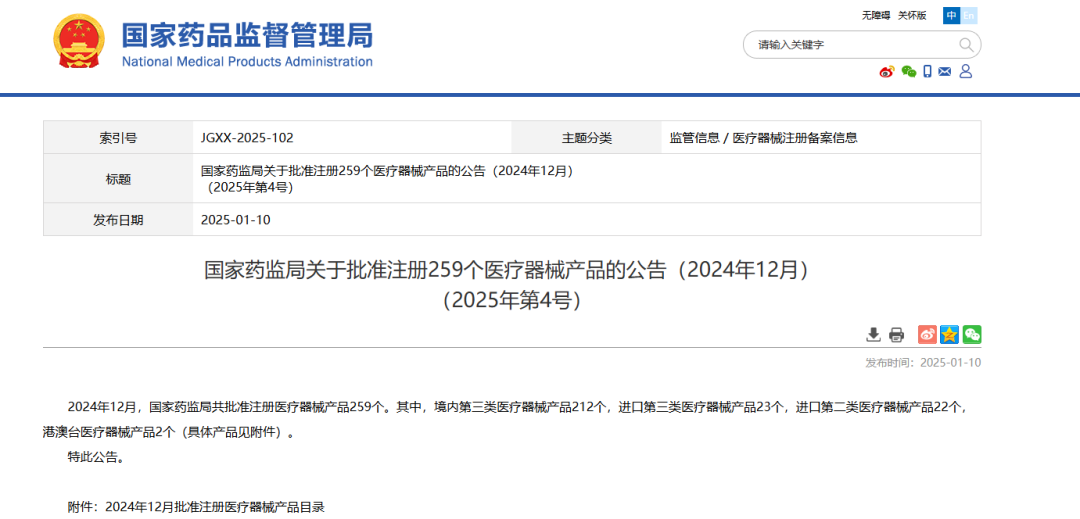Click the 国家药品监督管理局 site title

247,34
